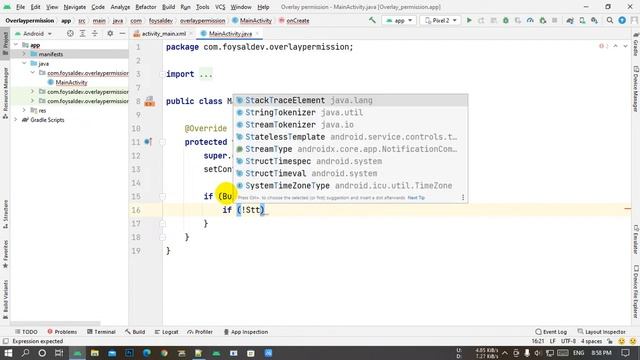Click Expand All icon in Project panel

click(82, 33)
